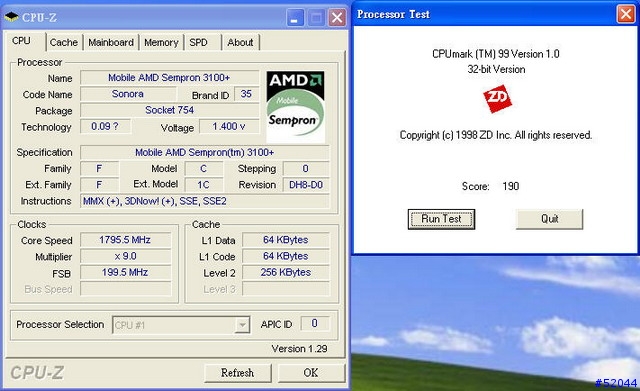Click the red ZD logo in Processor Test
This screenshot has height=391, width=640.
click(x=497, y=98)
